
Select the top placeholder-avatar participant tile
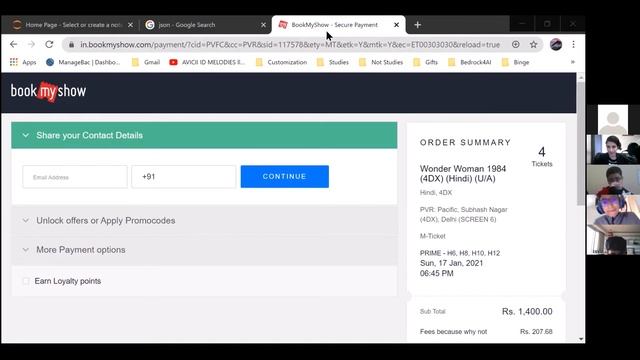[x=613, y=119]
